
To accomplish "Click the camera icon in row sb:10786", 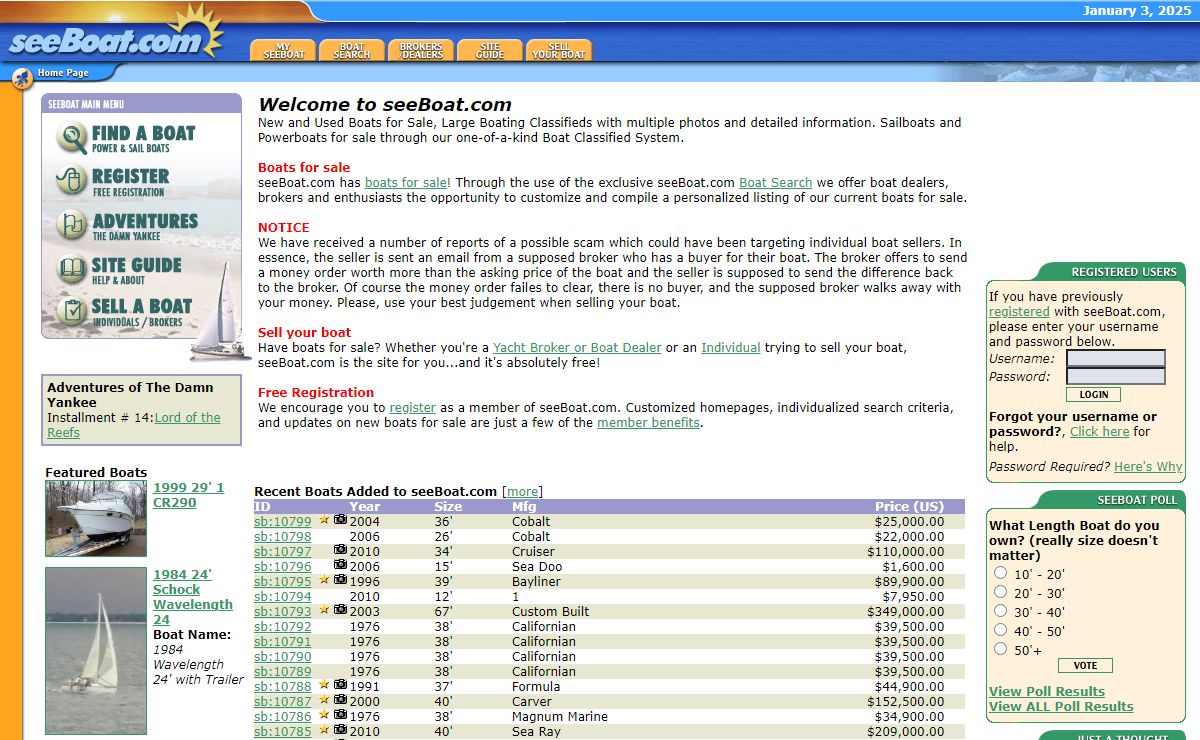I will pos(340,715).
